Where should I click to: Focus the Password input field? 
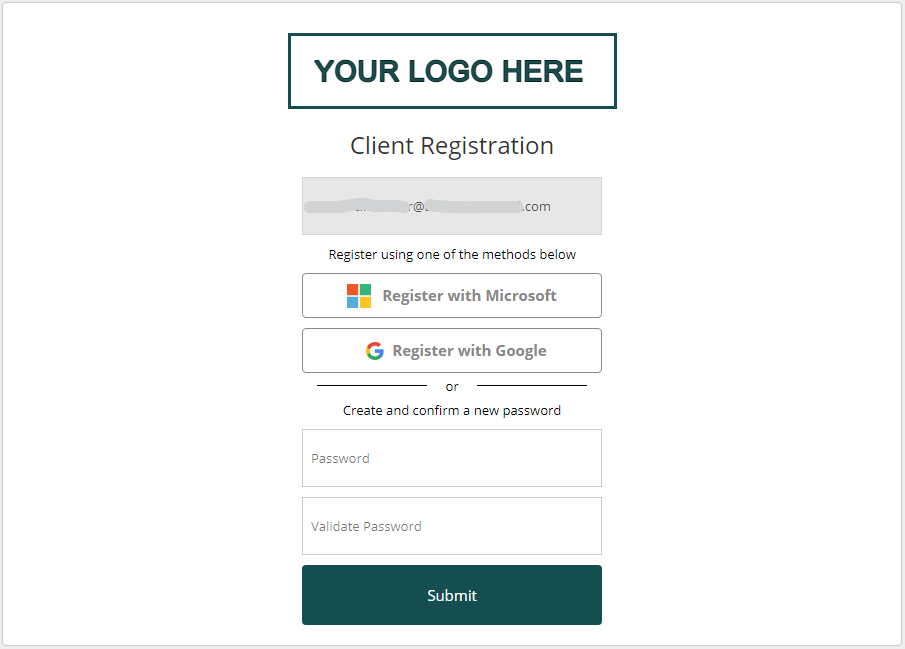452,458
